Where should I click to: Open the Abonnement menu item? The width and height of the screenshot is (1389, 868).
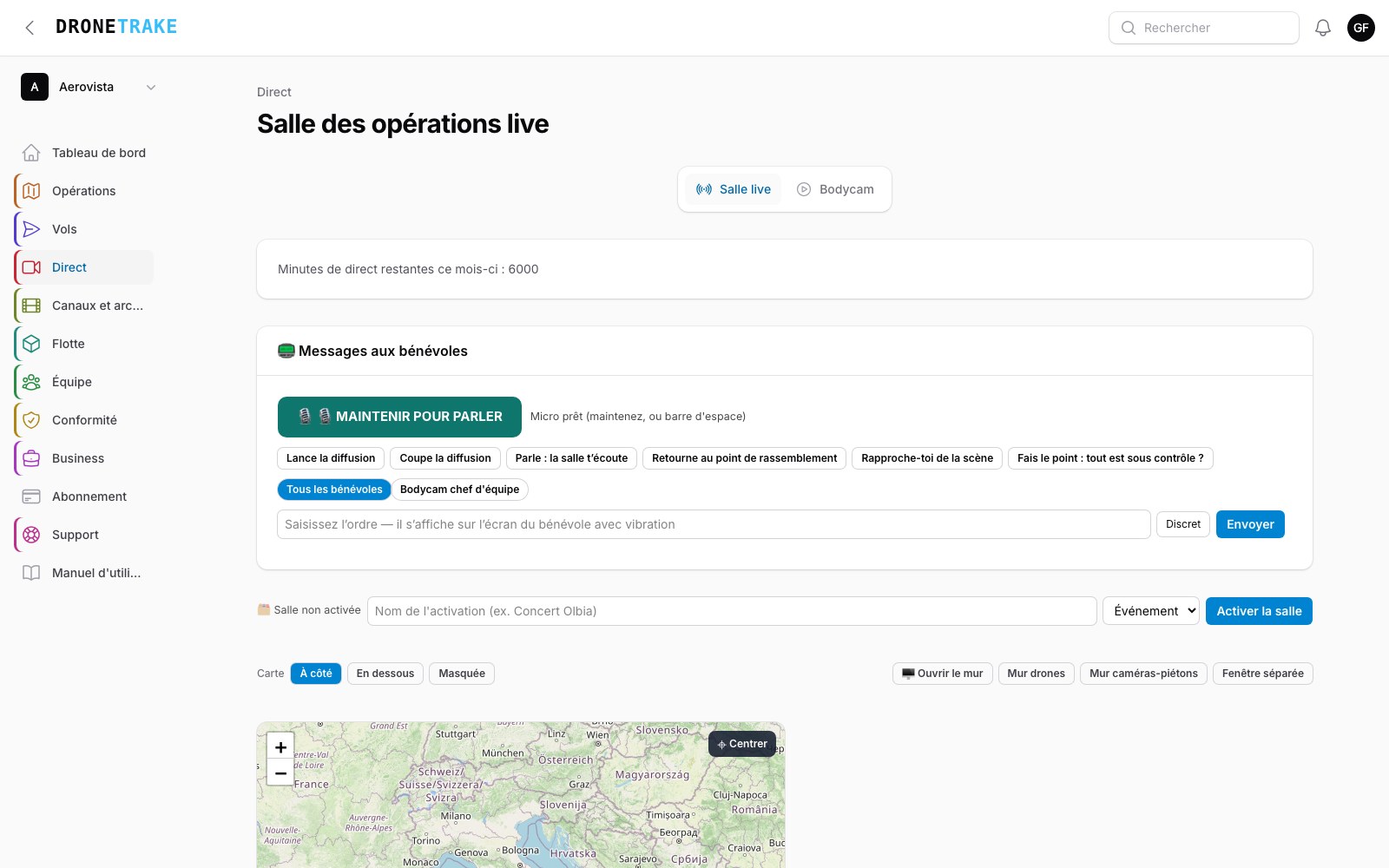[x=84, y=496]
